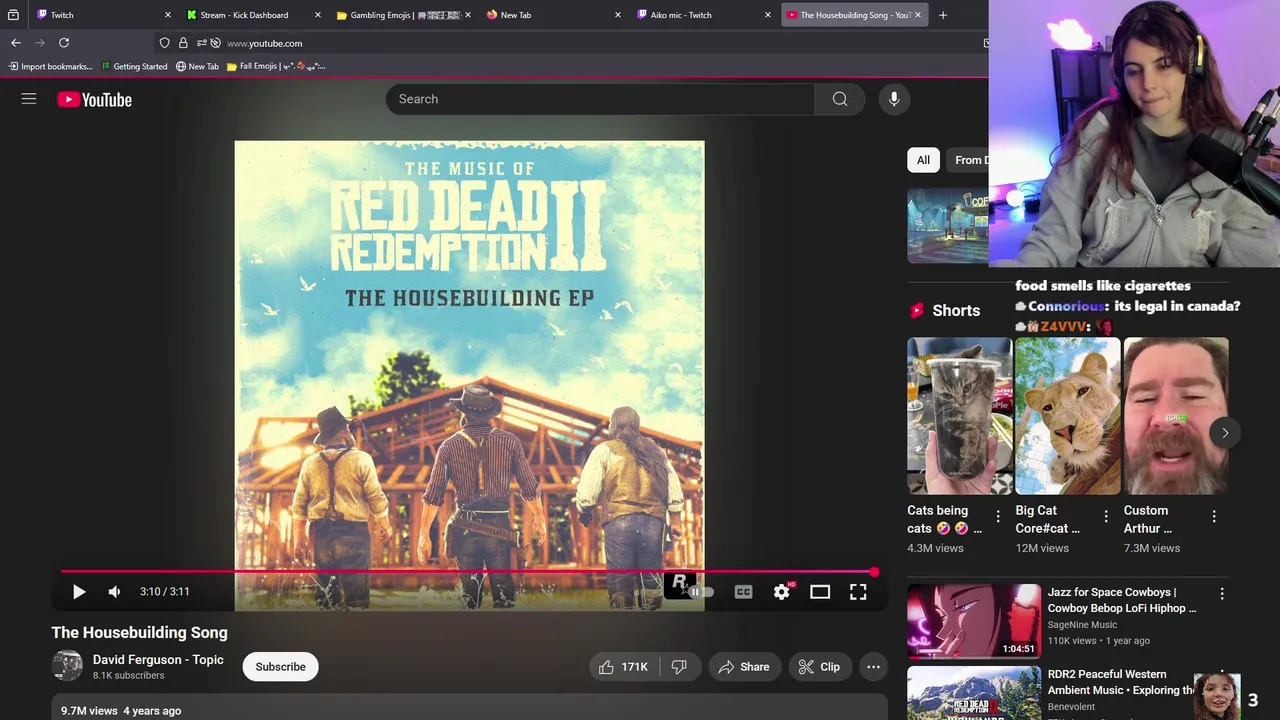Switch to the Aiko mic - Twitch tab
This screenshot has width=1280, height=720.
[700, 15]
